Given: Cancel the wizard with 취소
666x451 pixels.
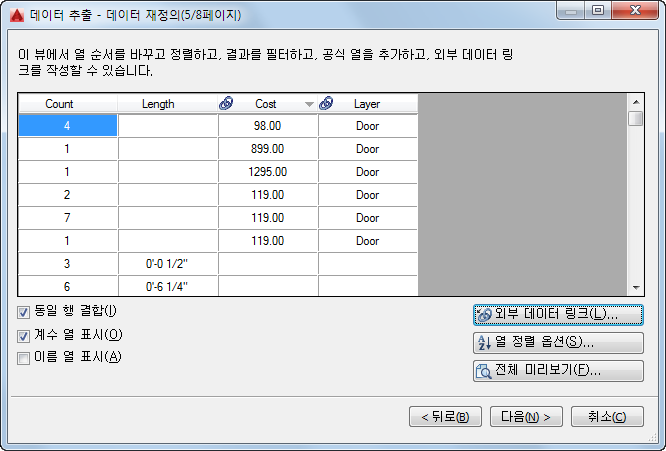Looking at the screenshot, I should point(607,417).
